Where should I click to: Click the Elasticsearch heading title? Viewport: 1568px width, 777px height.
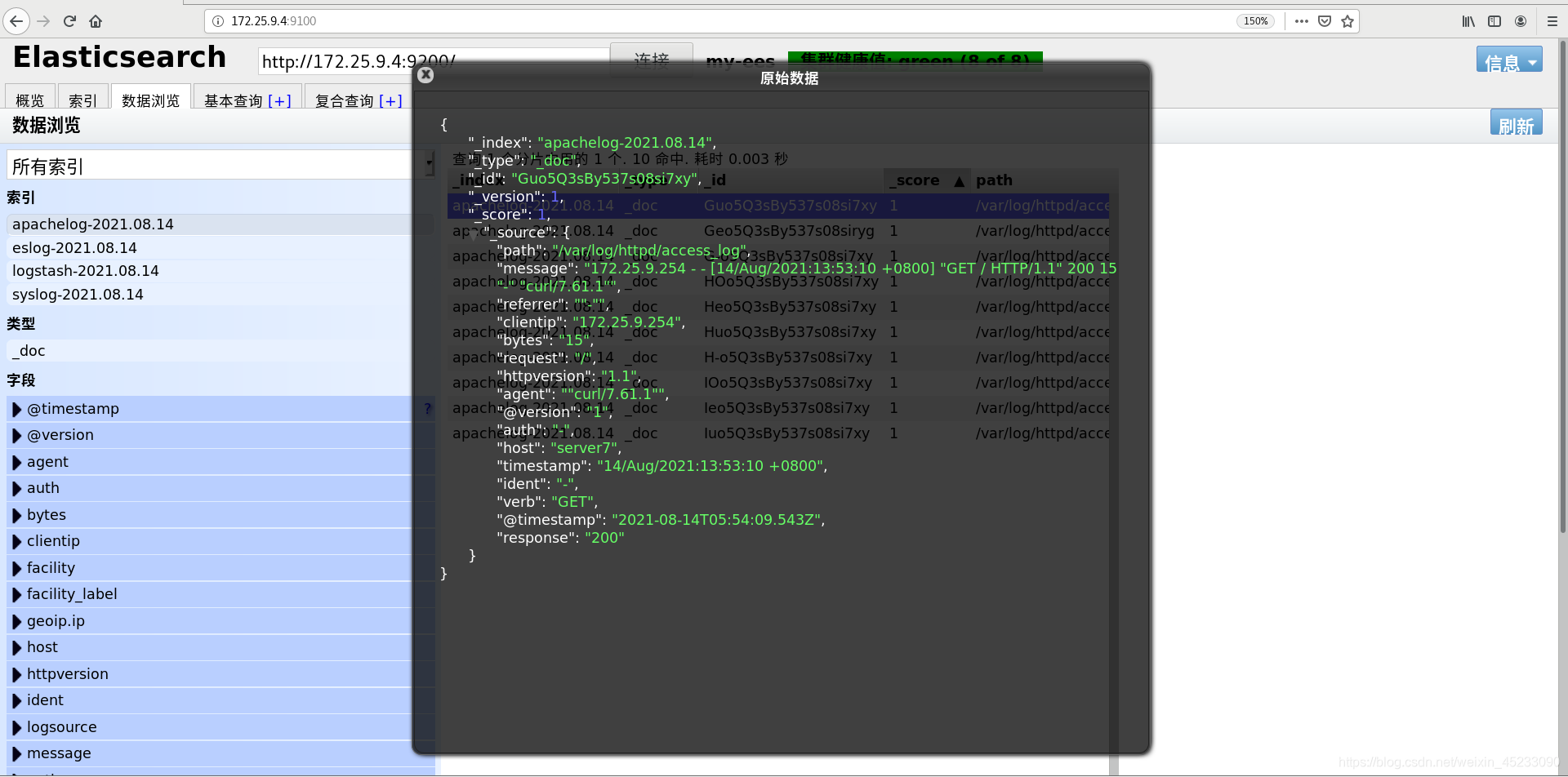tap(119, 57)
